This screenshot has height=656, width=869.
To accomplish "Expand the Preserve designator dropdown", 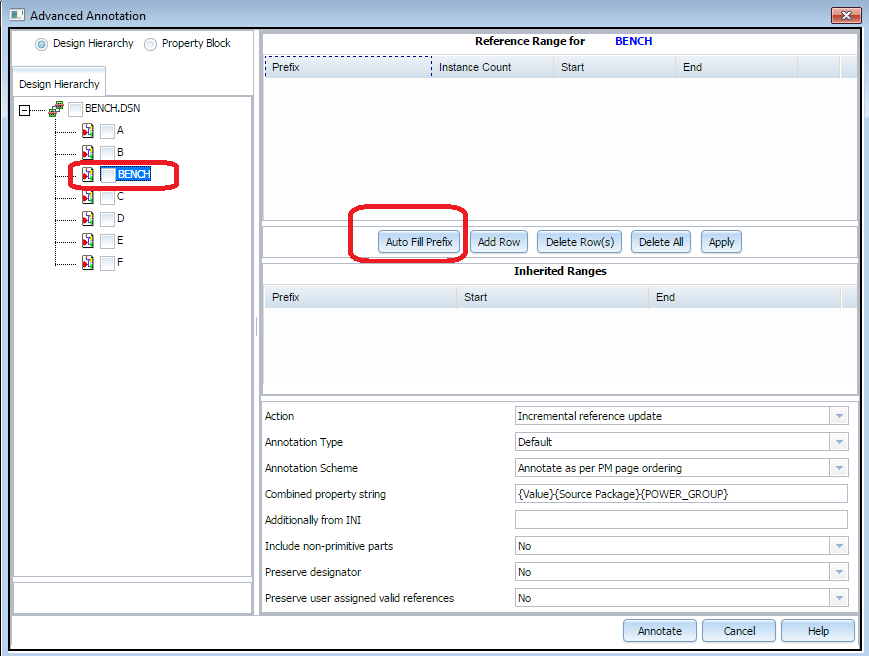I will 839,572.
